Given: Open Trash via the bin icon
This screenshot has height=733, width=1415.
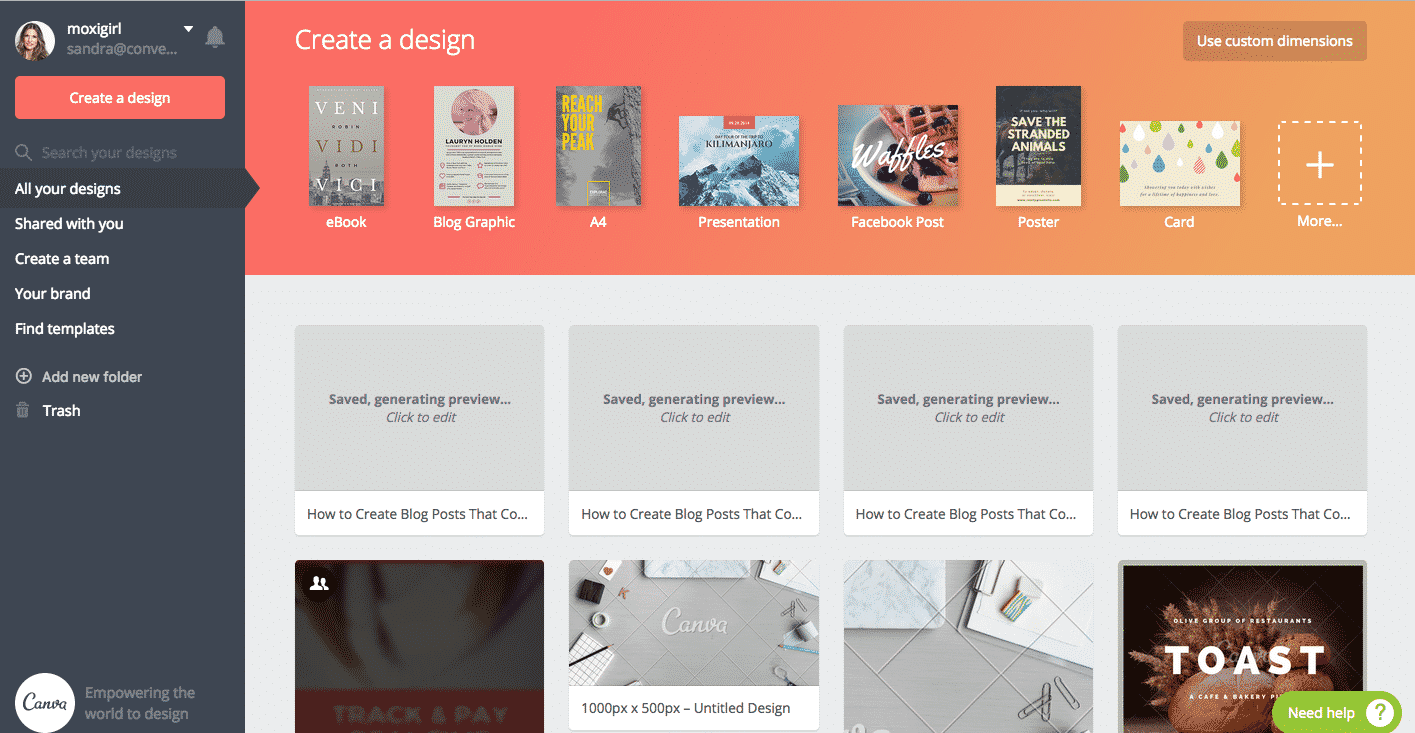Looking at the screenshot, I should pos(23,411).
